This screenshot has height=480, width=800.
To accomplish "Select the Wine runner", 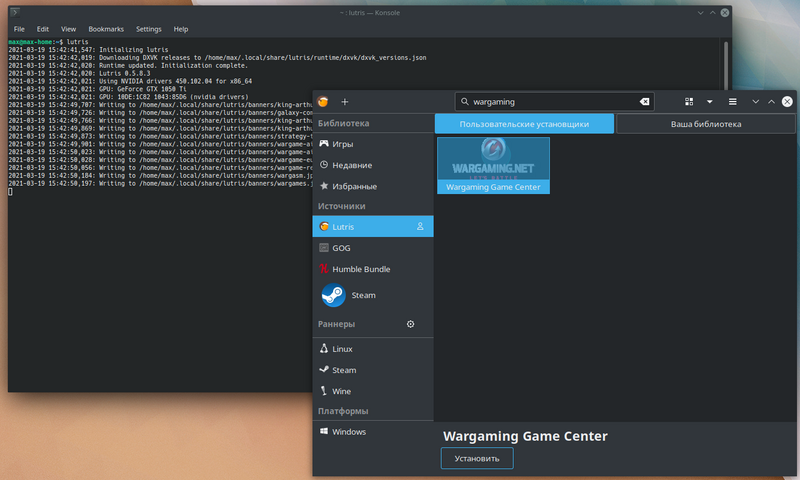I will (373, 391).
